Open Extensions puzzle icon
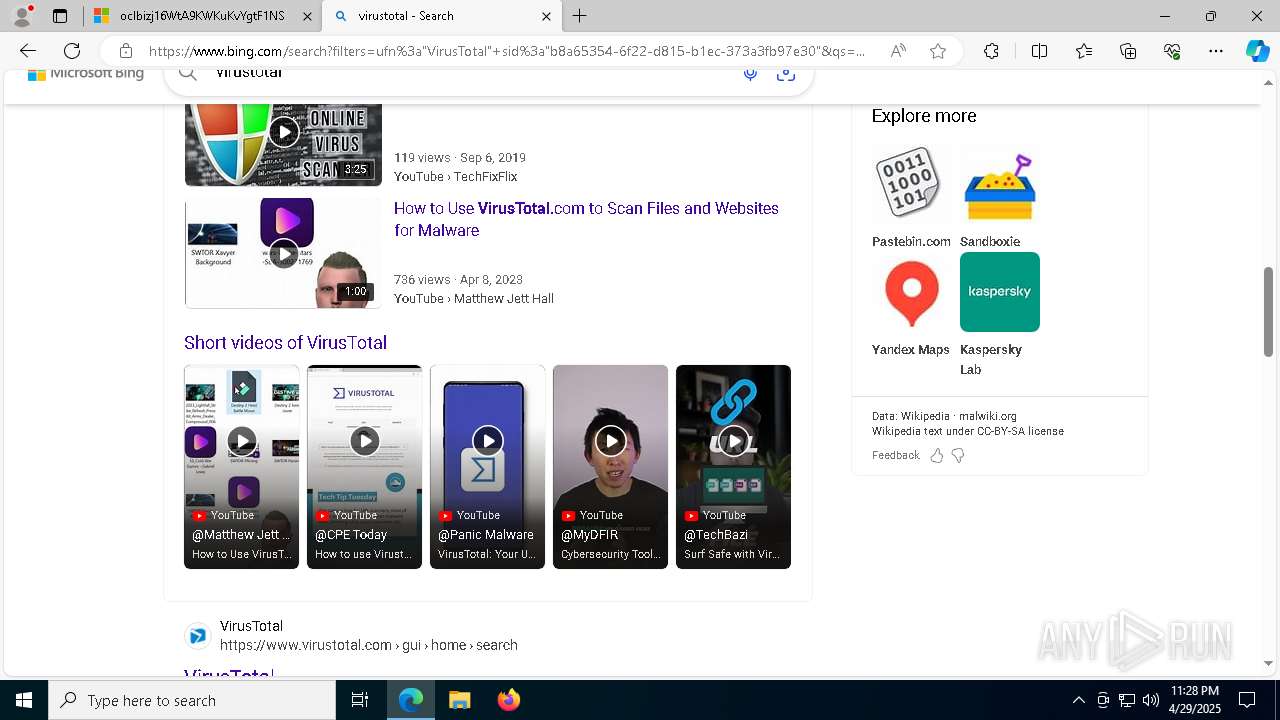Image resolution: width=1280 pixels, height=720 pixels. point(991,51)
